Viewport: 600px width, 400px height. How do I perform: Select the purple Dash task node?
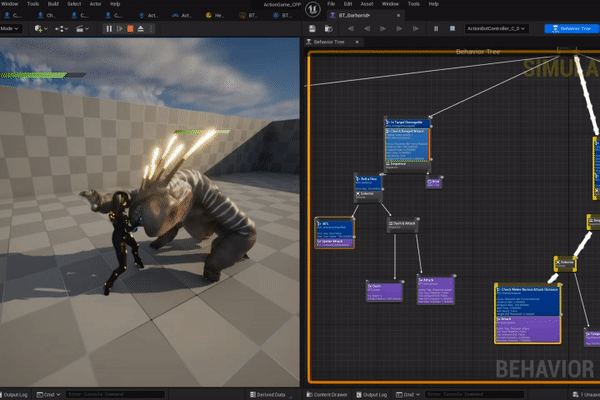click(x=384, y=292)
